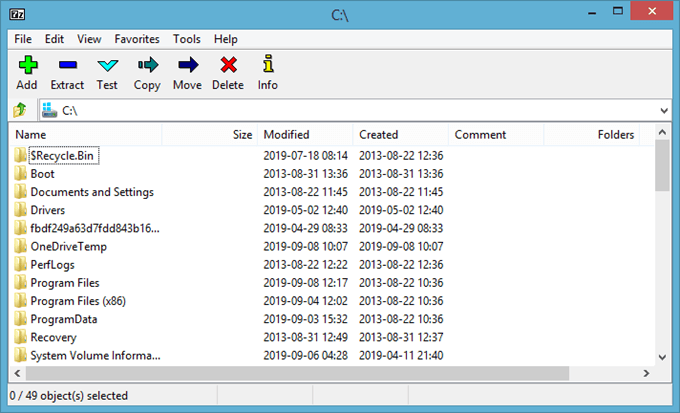Select the Program Files folder icon

(x=20, y=283)
